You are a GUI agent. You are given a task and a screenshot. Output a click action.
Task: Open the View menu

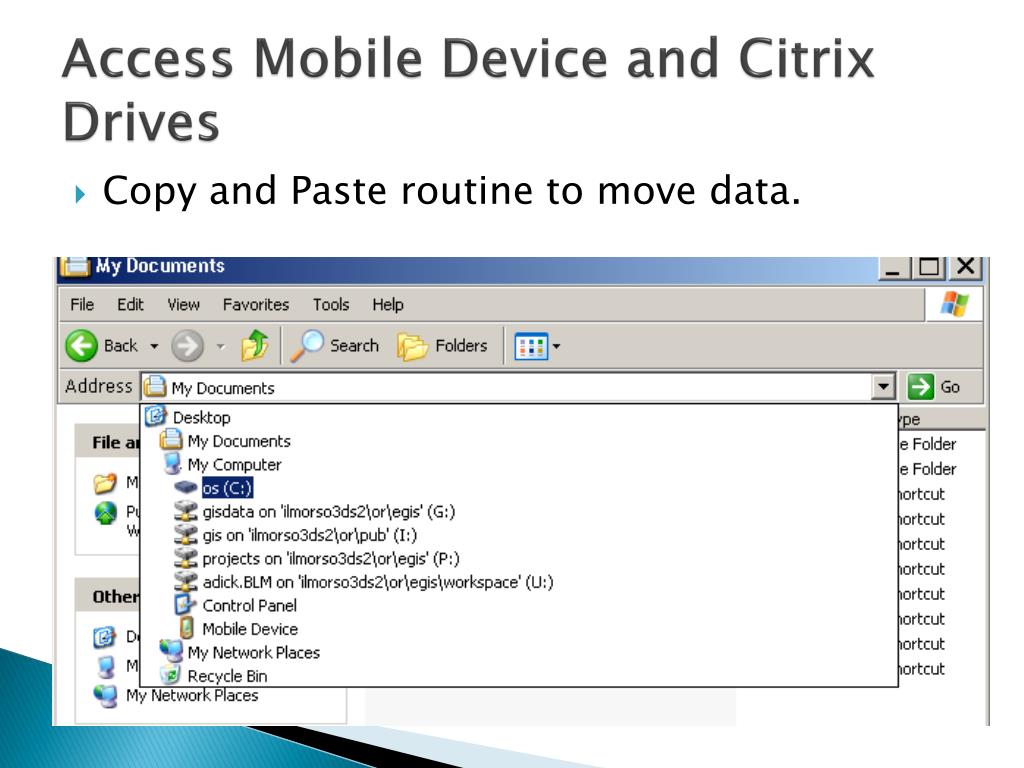(184, 304)
